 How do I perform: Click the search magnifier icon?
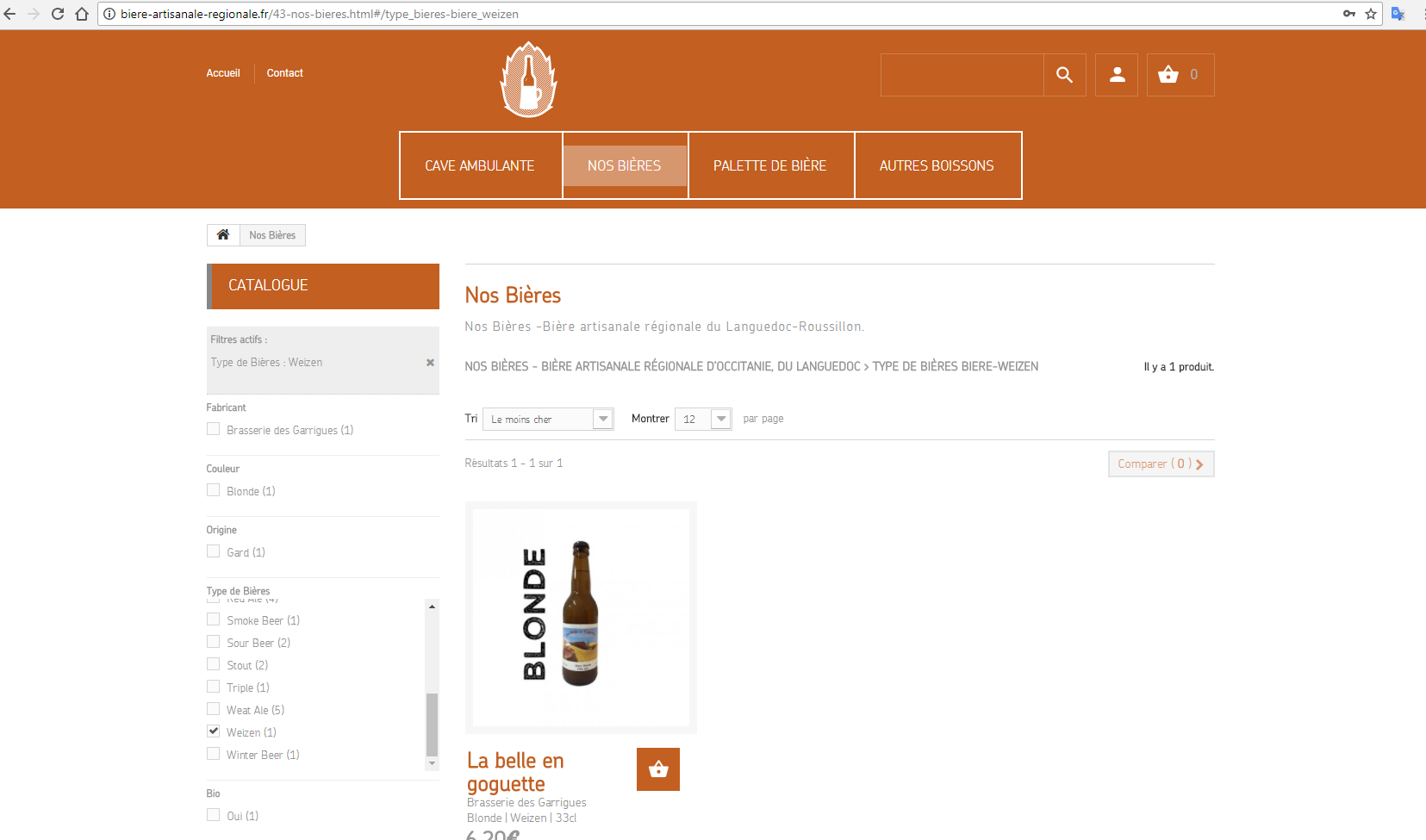1065,75
